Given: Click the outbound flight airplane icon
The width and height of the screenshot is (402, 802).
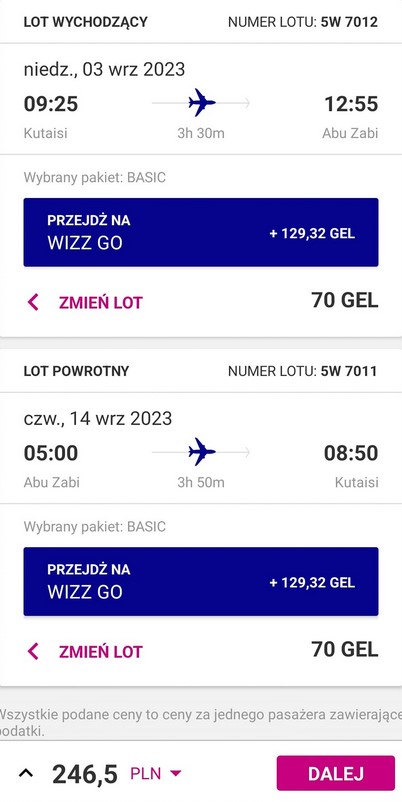Looking at the screenshot, I should click(202, 102).
